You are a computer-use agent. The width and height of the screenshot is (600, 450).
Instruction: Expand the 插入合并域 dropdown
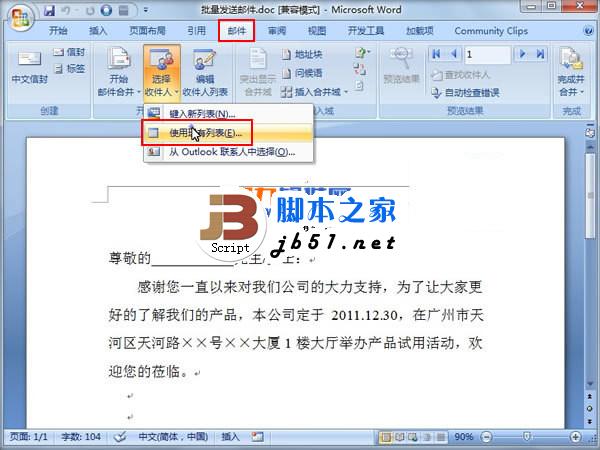click(x=314, y=92)
